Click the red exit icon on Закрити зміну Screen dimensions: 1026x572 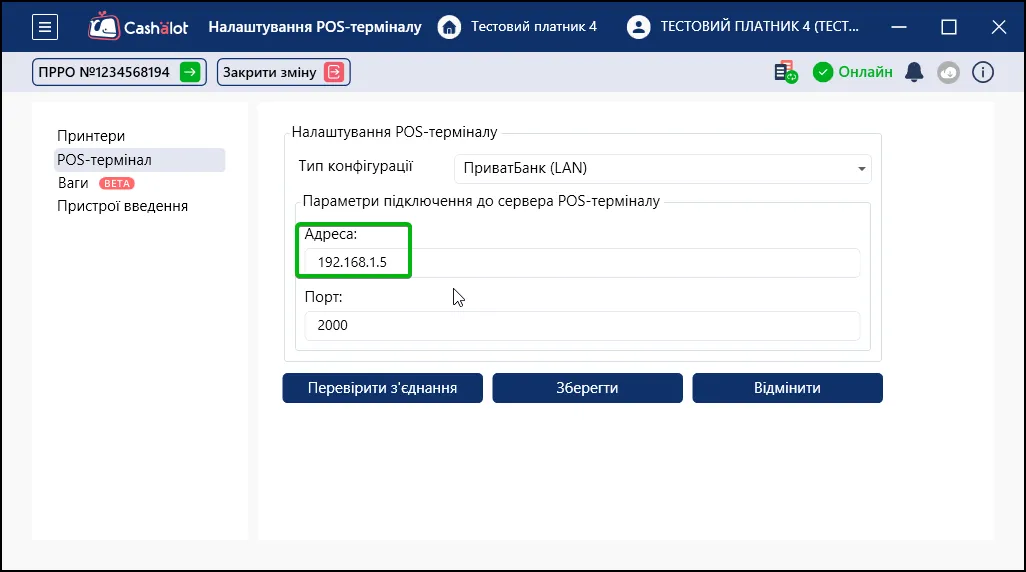[334, 72]
